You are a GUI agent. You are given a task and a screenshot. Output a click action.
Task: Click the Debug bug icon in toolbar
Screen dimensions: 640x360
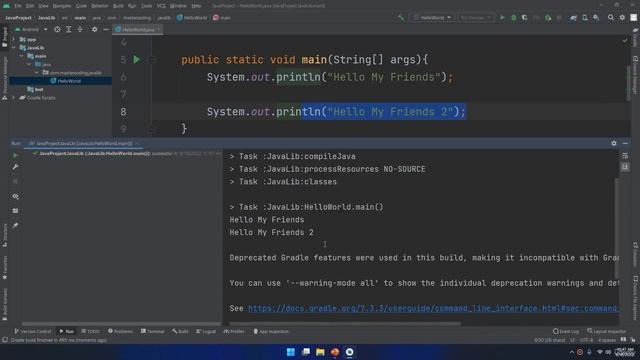pyautogui.click(x=513, y=18)
